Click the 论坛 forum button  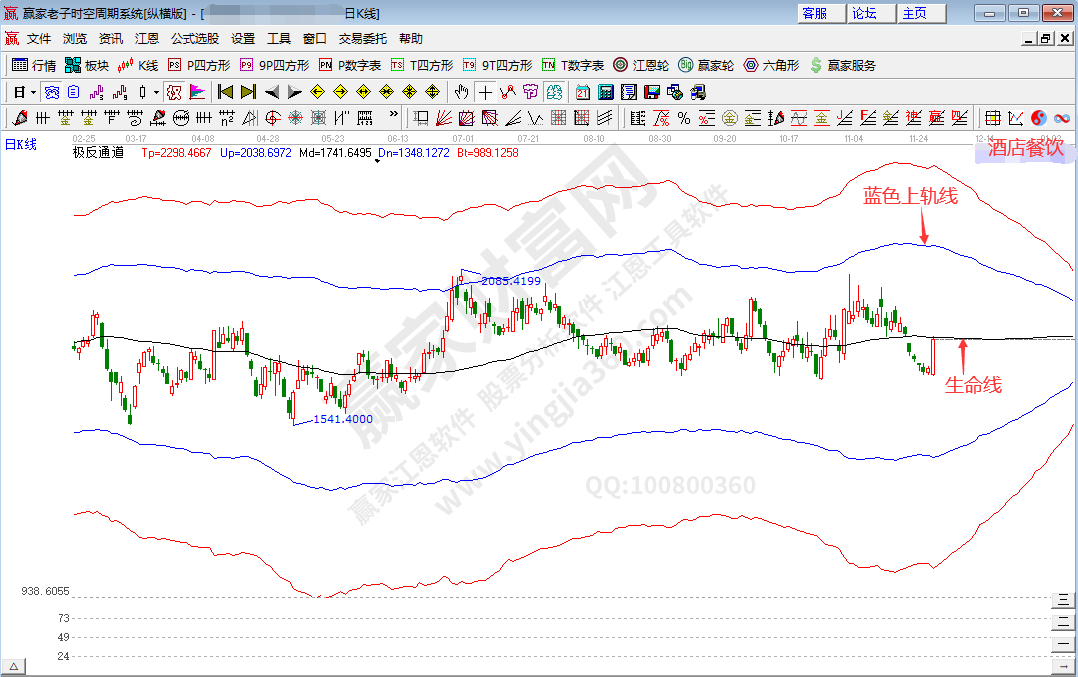[864, 13]
